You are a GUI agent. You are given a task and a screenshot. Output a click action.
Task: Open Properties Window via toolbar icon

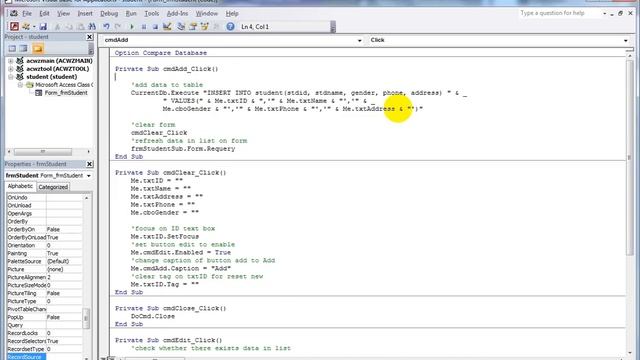click(193, 27)
